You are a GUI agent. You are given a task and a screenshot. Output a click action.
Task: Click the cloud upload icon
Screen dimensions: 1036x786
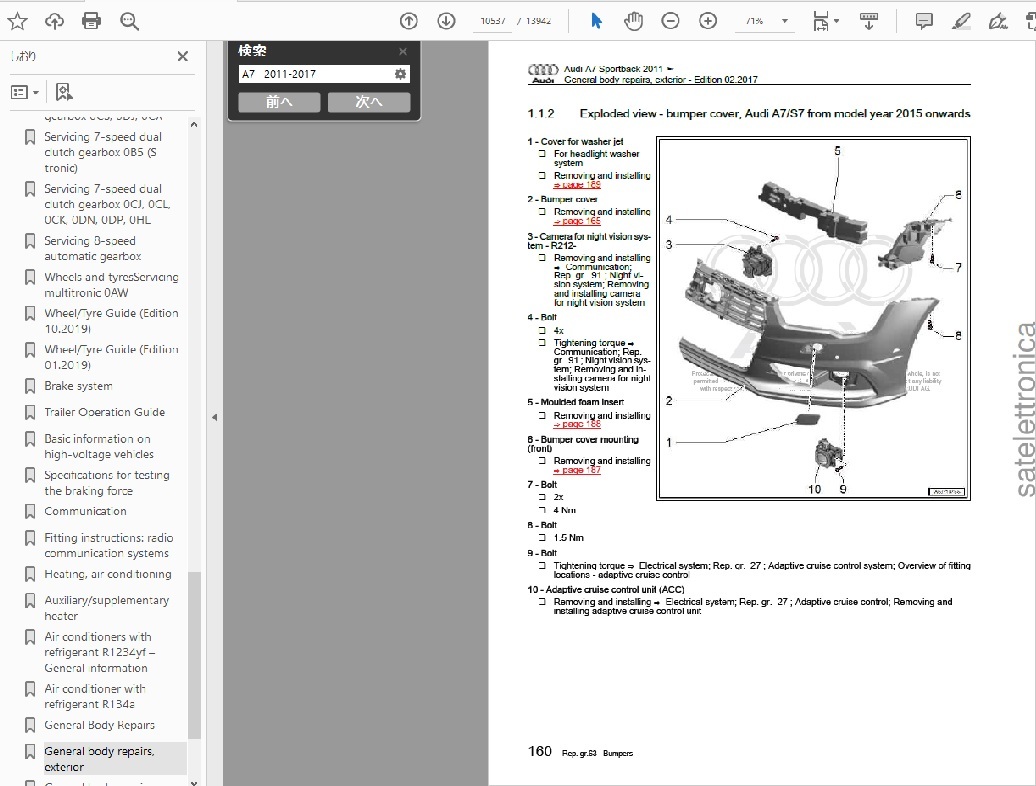[54, 21]
